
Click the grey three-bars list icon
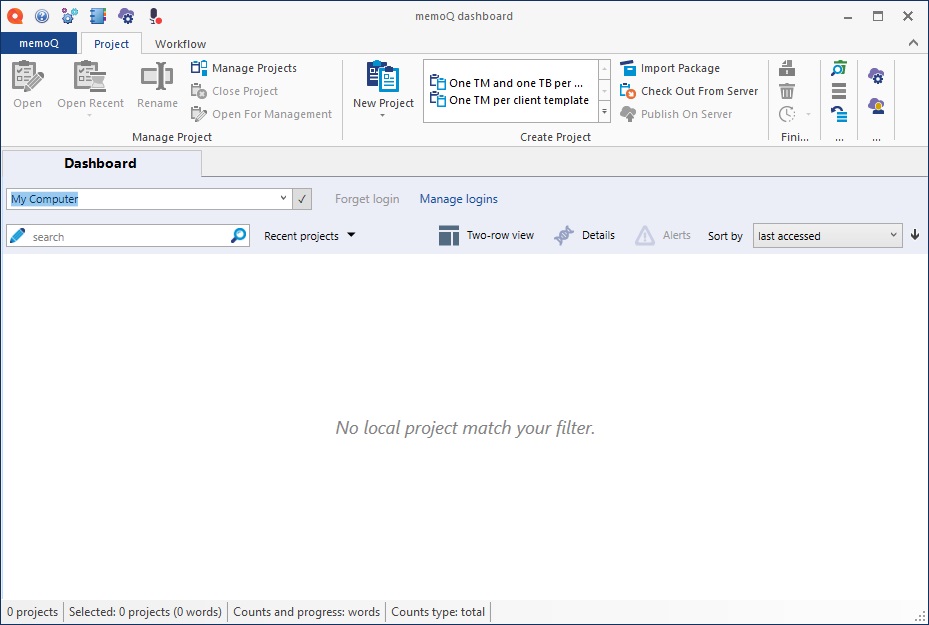tap(839, 91)
